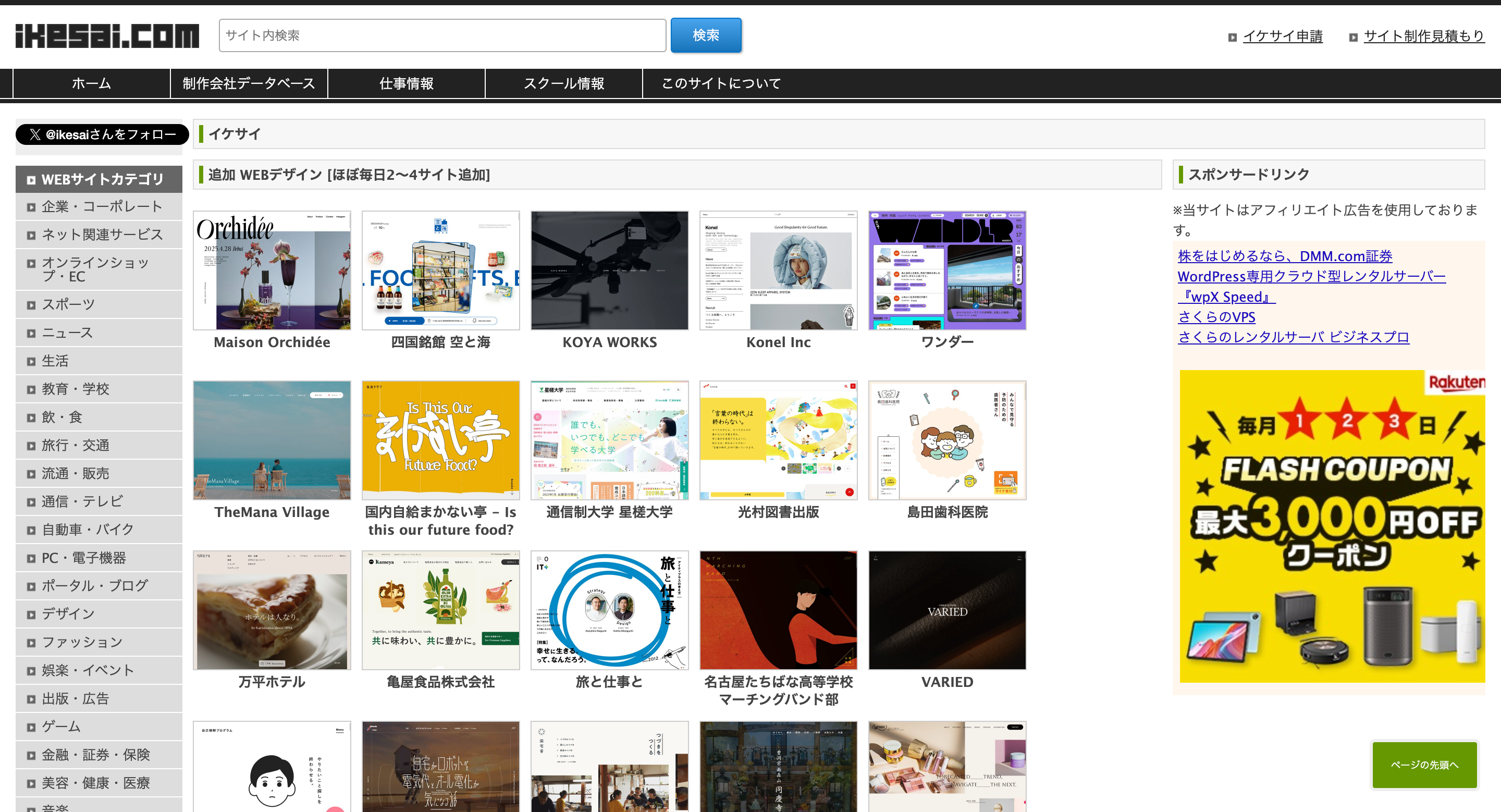Image resolution: width=1501 pixels, height=812 pixels.
Task: Open the Konel Inc thumbnail
Action: tap(779, 270)
